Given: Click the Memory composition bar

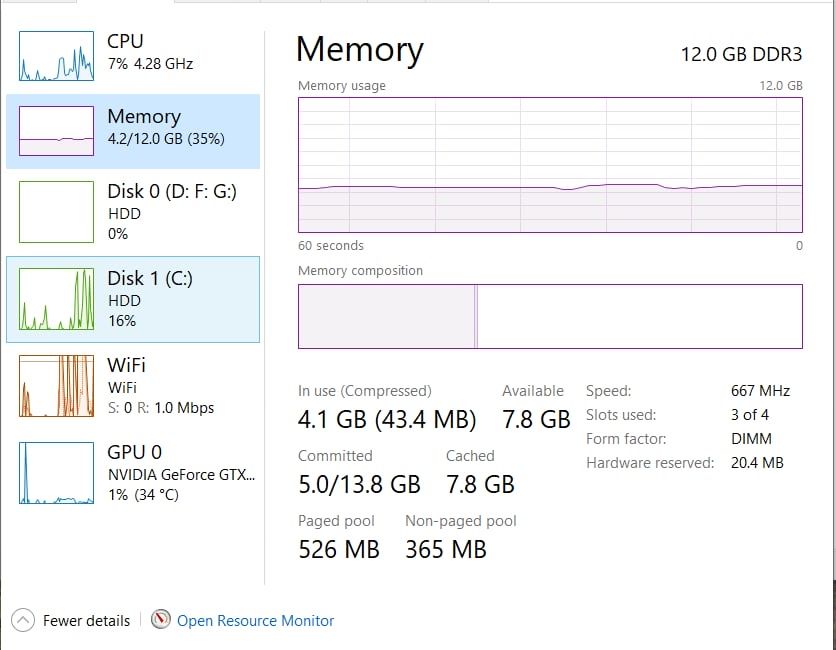Looking at the screenshot, I should pos(640,317).
